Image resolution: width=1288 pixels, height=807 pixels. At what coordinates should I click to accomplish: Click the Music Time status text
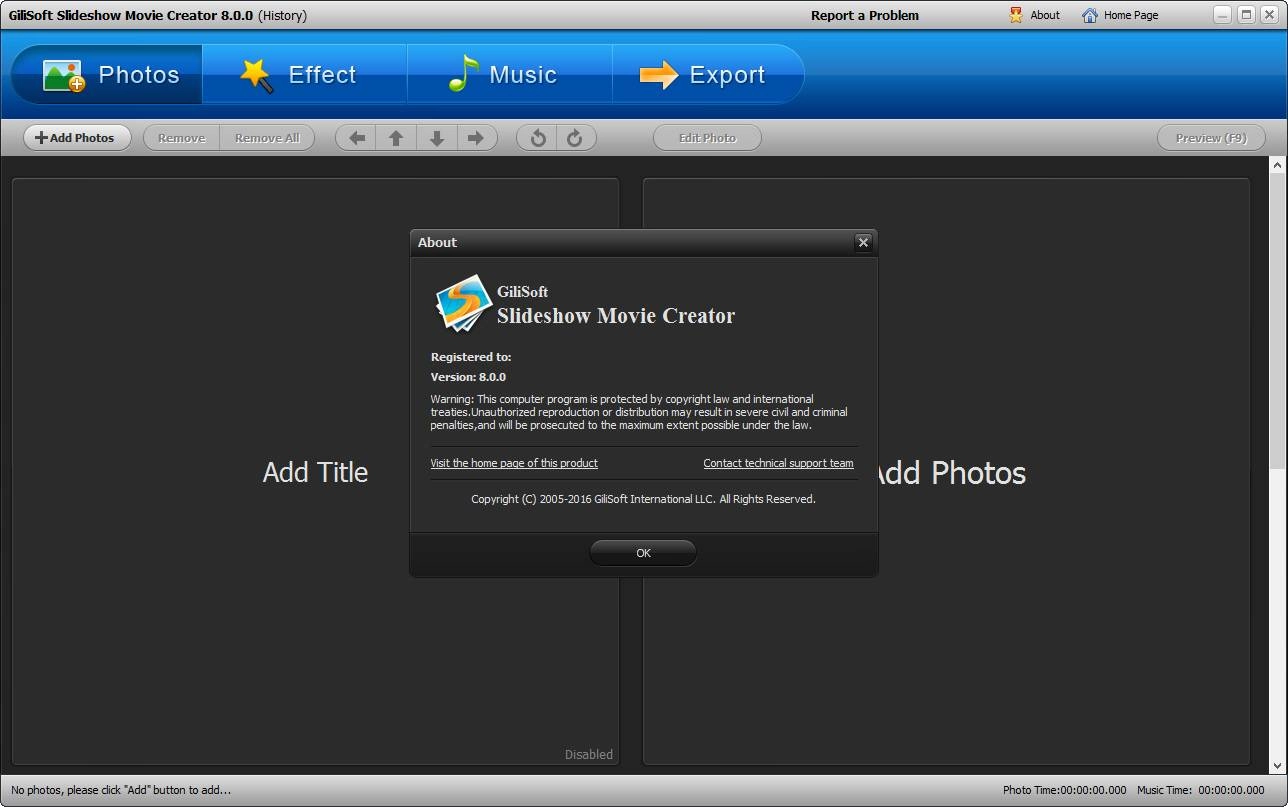point(1201,790)
